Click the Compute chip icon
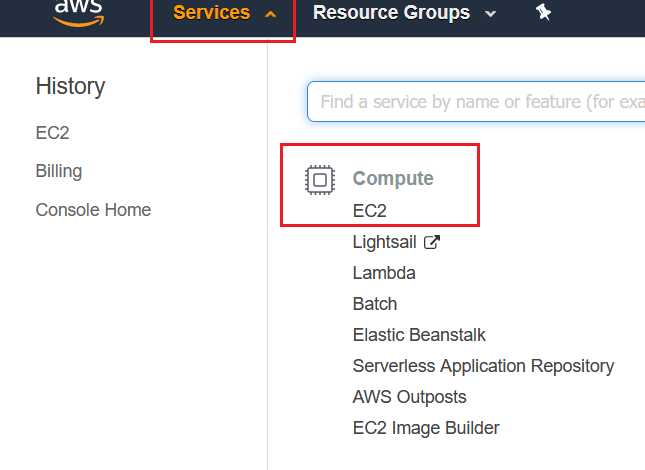This screenshot has height=470, width=645. coord(319,180)
